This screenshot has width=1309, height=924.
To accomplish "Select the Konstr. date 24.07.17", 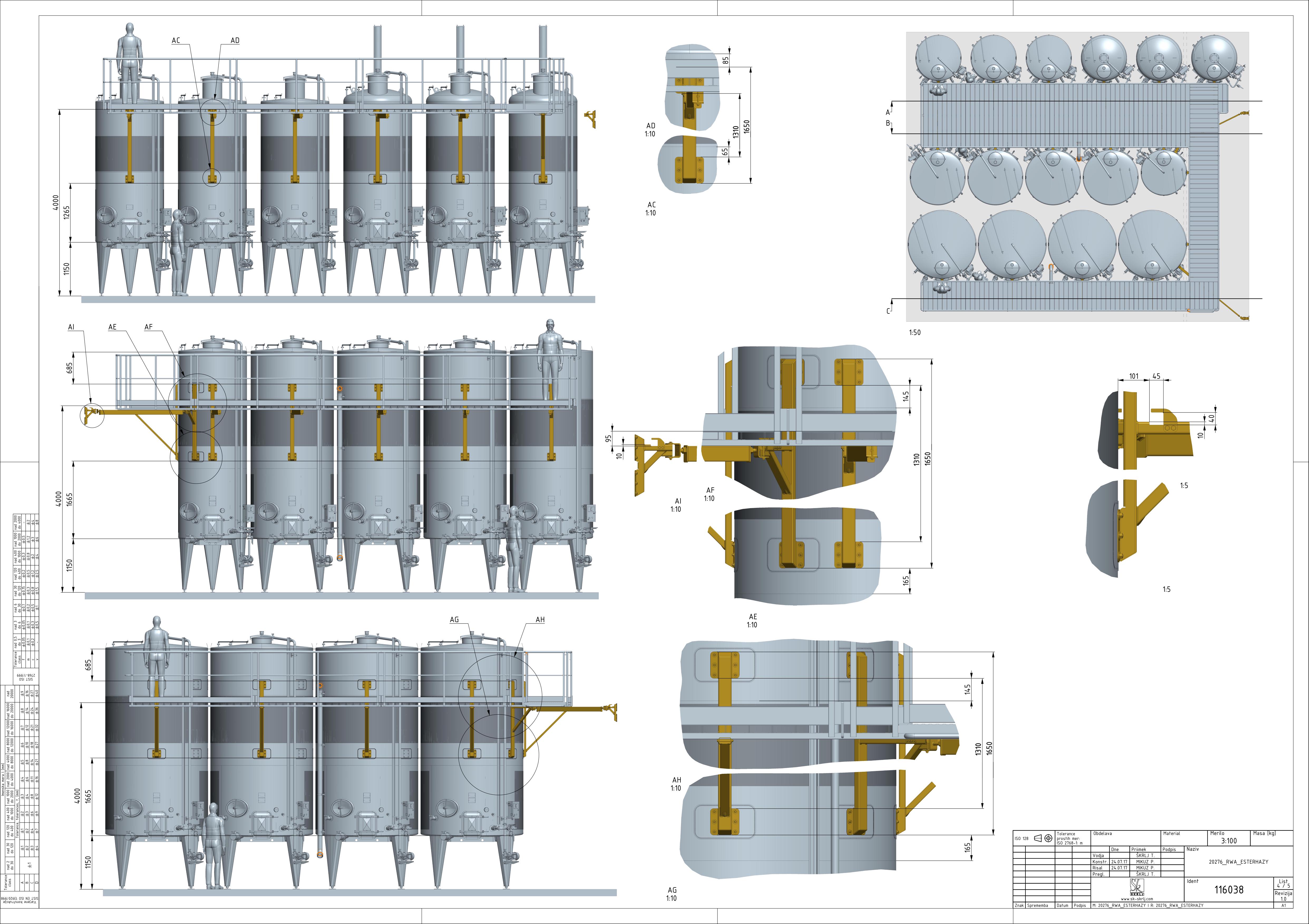I will click(x=1119, y=862).
